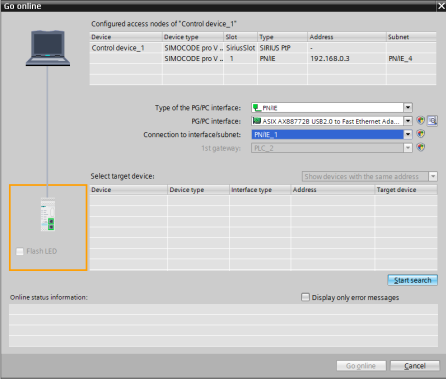Close the Go online dialog
Screen dimensions: 446x379
(441, 6)
